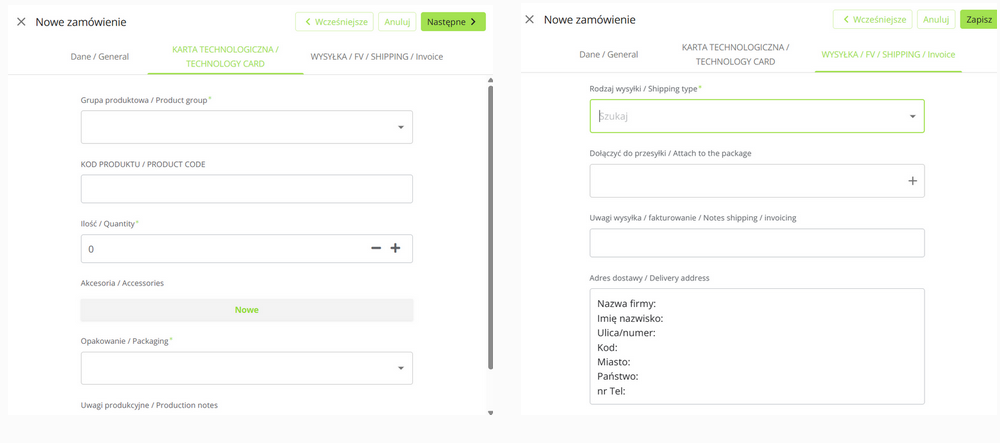Image resolution: width=1000 pixels, height=443 pixels.
Task: Click the 'Państwo:' line in address
Action: [x=618, y=377]
